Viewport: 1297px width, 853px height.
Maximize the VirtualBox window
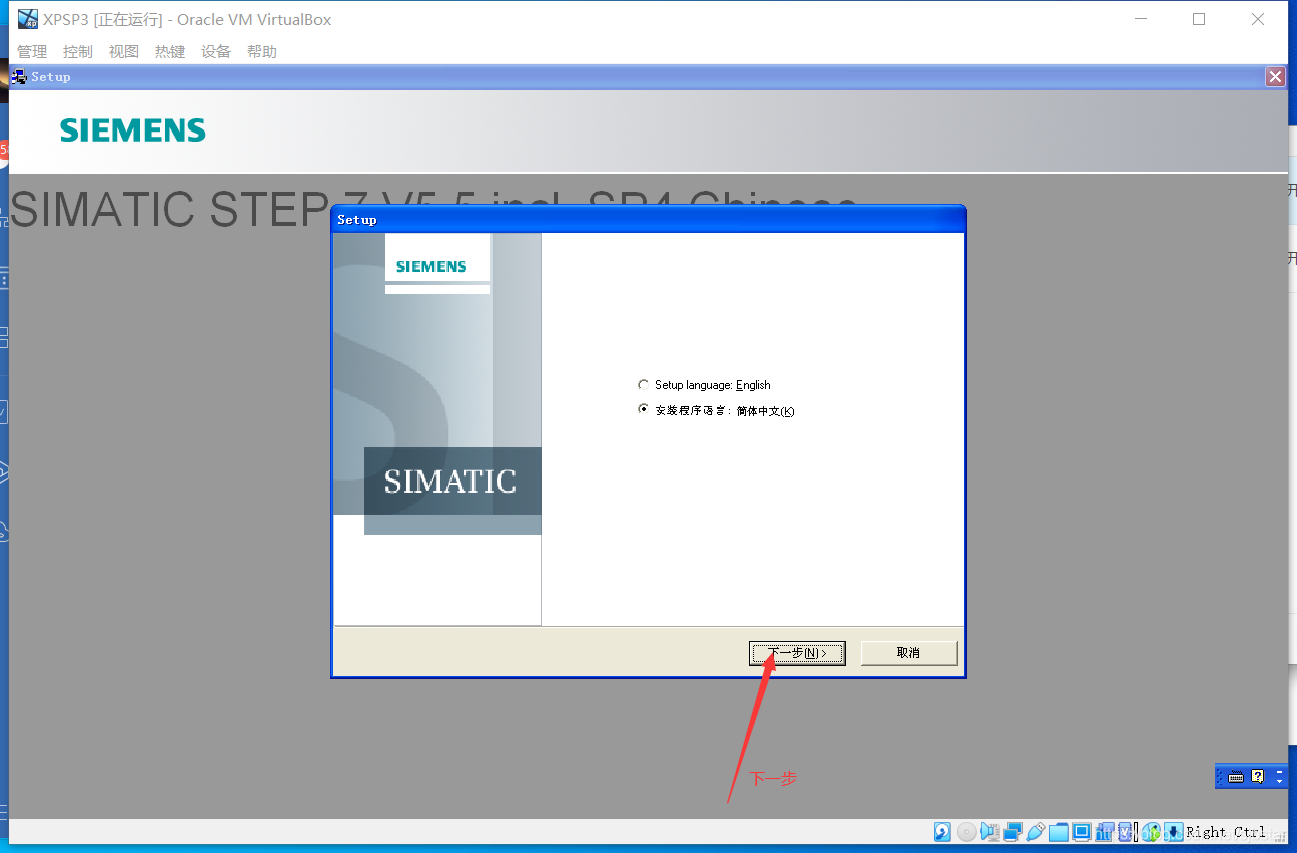[x=1199, y=19]
